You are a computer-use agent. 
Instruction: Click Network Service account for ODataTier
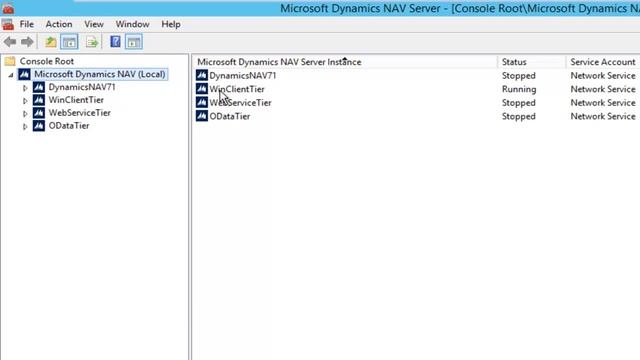pyautogui.click(x=603, y=116)
